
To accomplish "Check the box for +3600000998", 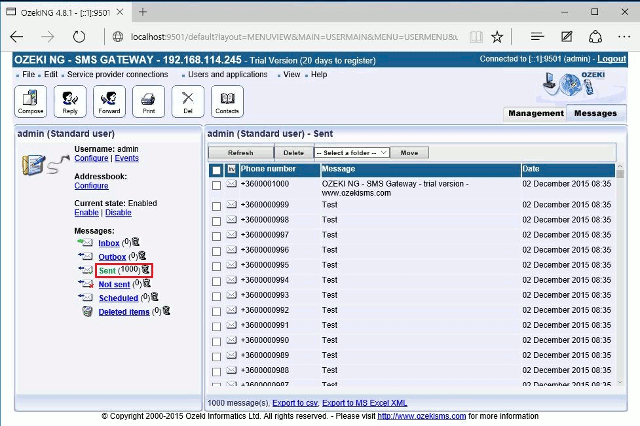I will (216, 221).
